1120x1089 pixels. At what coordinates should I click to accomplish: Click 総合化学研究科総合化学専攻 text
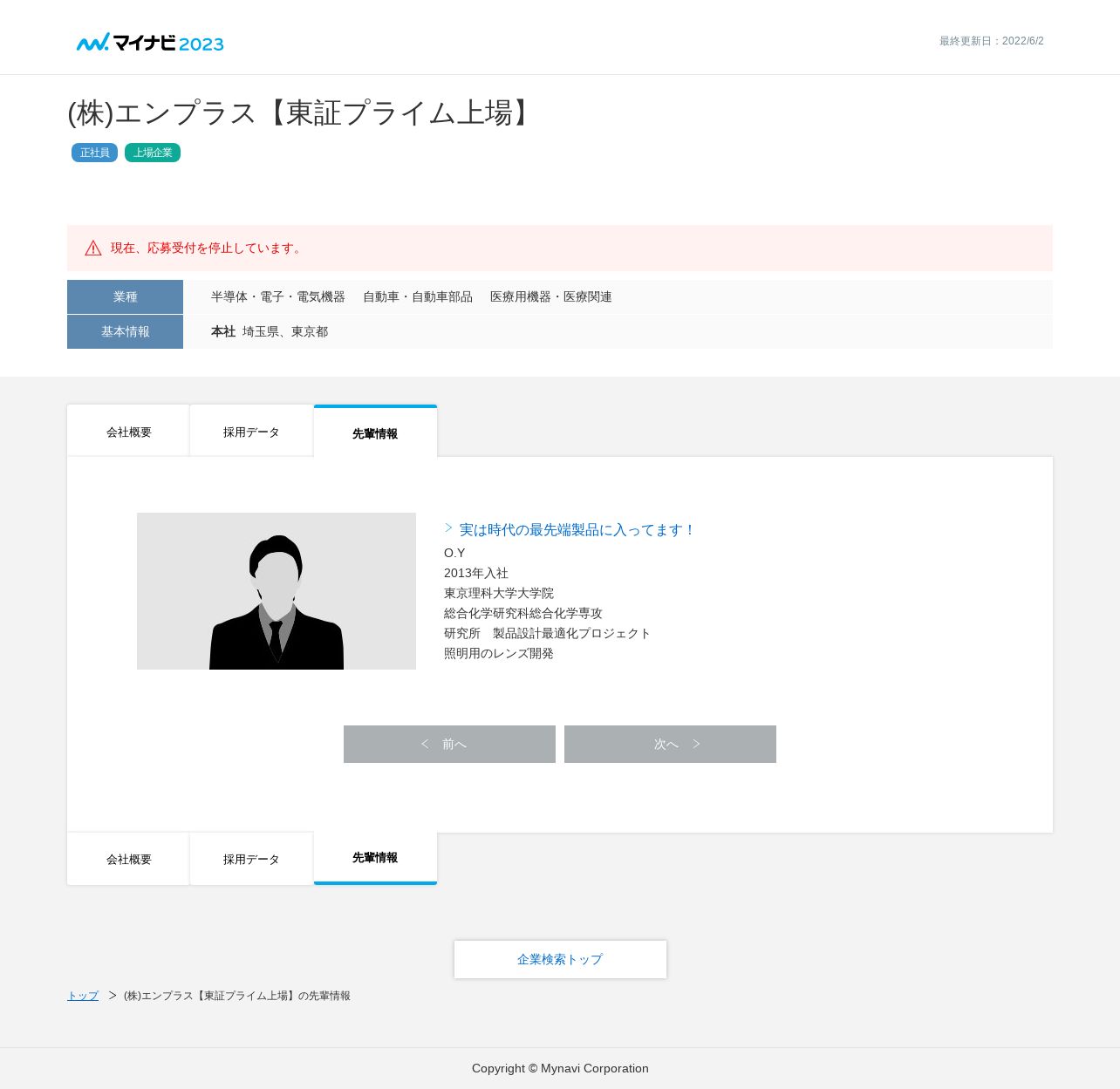pos(523,613)
